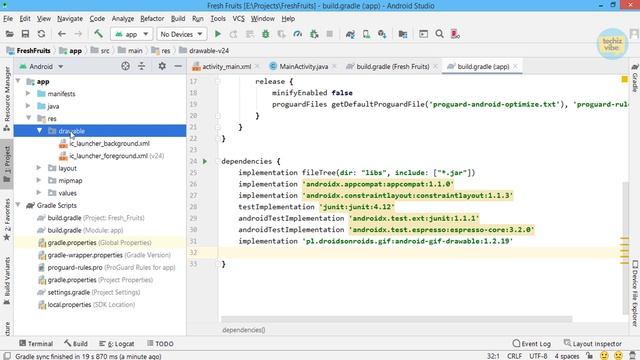Open the AVD Manager icon

pos(366,34)
